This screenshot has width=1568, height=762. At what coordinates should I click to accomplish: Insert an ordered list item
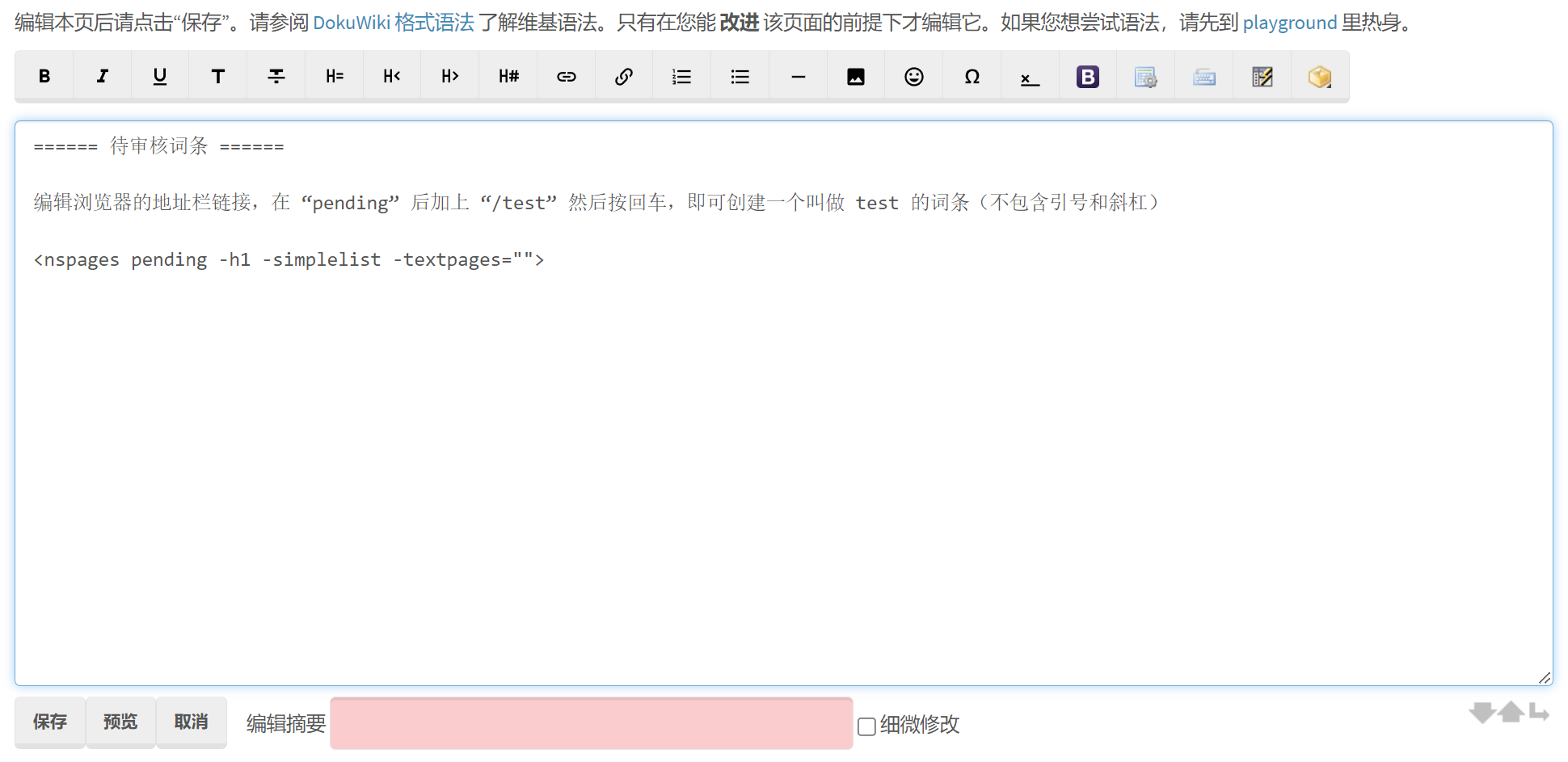point(681,76)
